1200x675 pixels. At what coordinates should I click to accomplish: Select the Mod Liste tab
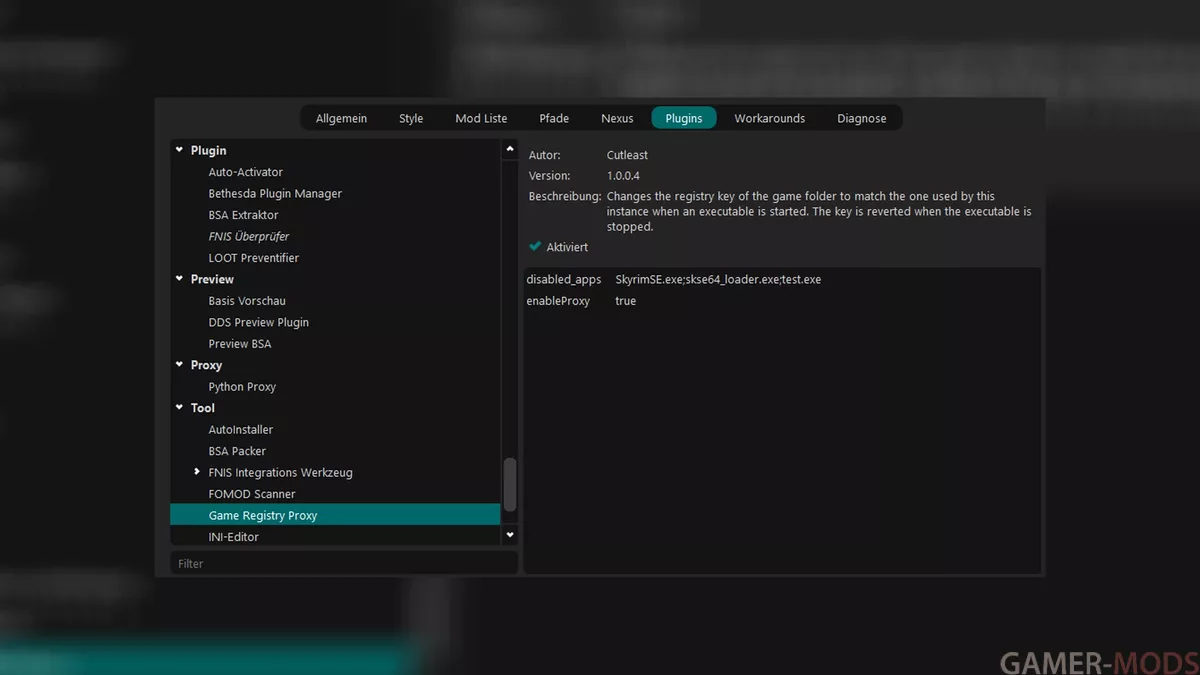pos(481,118)
